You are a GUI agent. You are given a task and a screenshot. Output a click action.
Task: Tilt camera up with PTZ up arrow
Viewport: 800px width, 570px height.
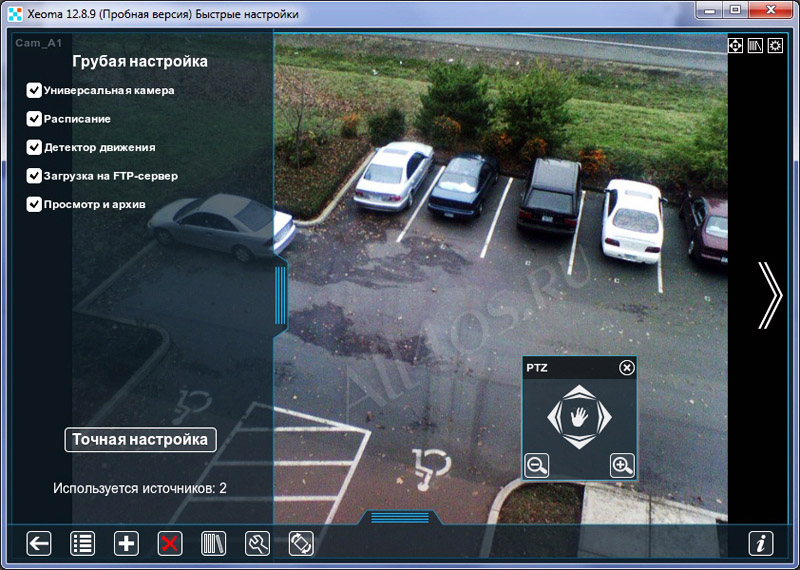(579, 391)
